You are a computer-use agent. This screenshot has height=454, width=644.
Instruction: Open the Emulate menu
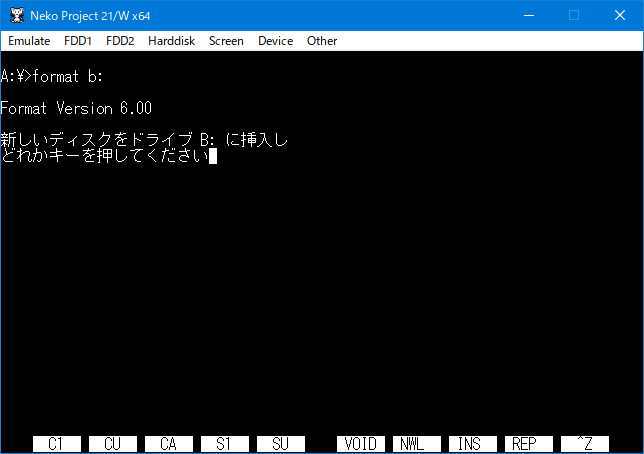(29, 41)
